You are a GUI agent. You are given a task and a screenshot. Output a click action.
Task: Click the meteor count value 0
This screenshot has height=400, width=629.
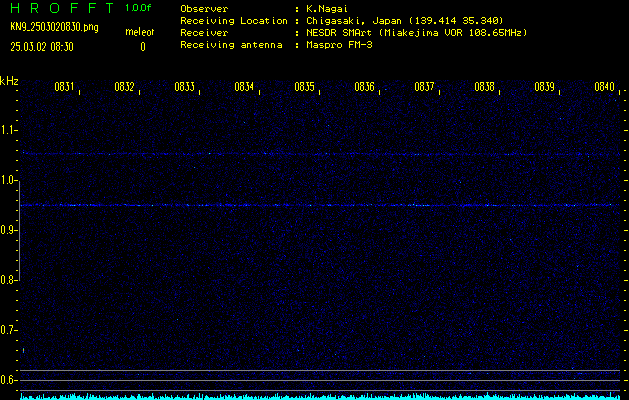pos(143,47)
